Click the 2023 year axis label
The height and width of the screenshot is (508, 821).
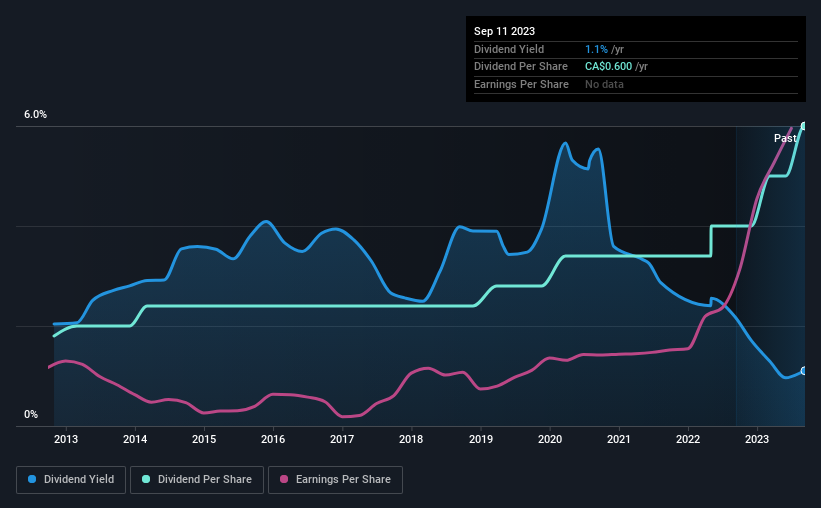[x=757, y=439]
